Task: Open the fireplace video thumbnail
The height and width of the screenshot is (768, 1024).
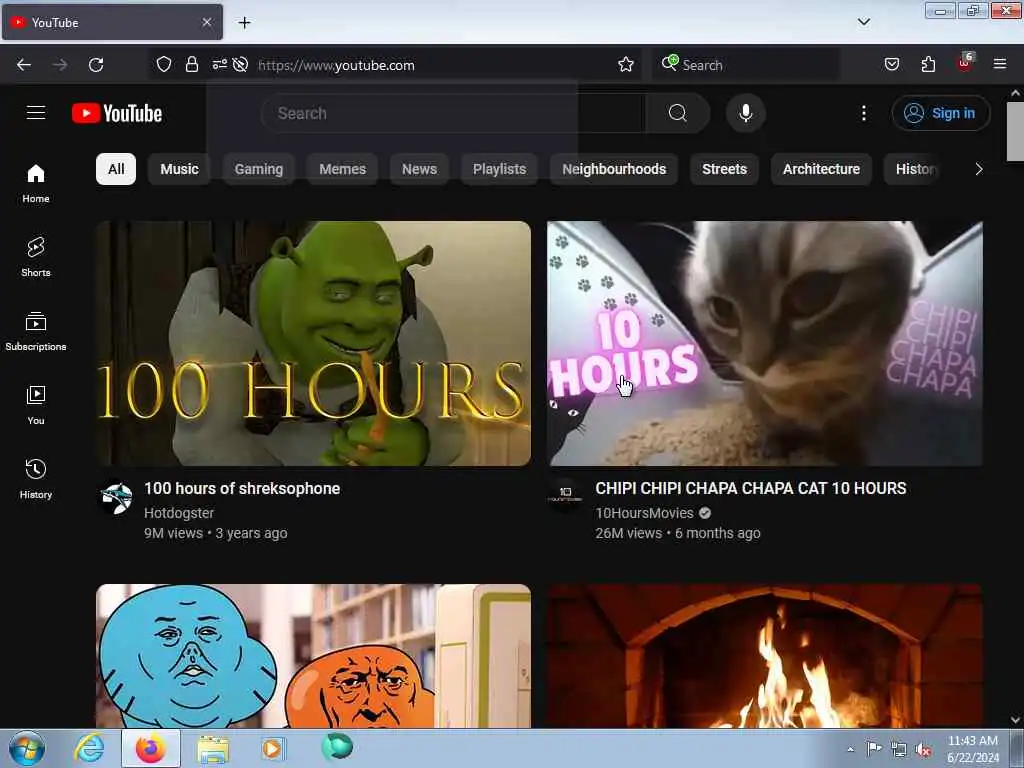Action: click(x=765, y=656)
